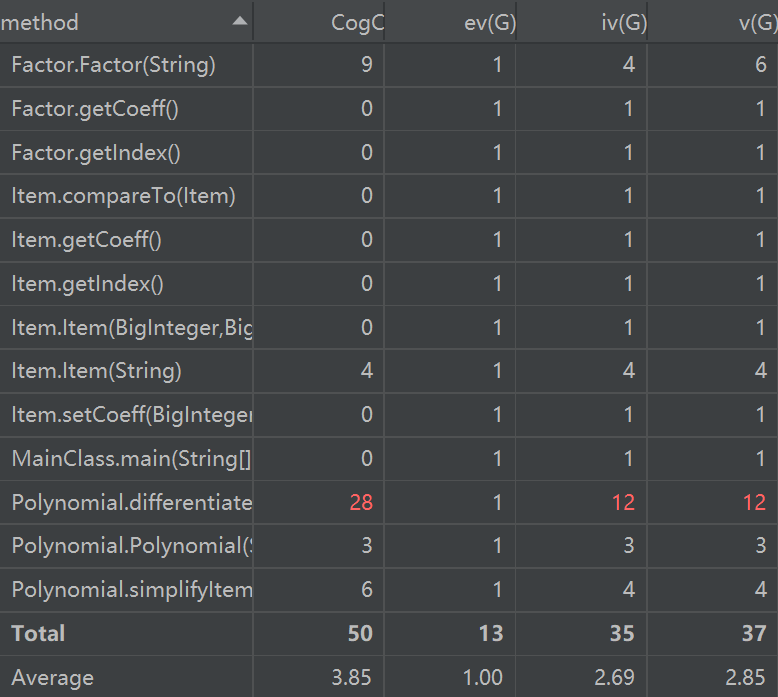Select the Item.Item(BigInteger,Big row
Viewport: 778px width, 697px height.
tap(389, 327)
